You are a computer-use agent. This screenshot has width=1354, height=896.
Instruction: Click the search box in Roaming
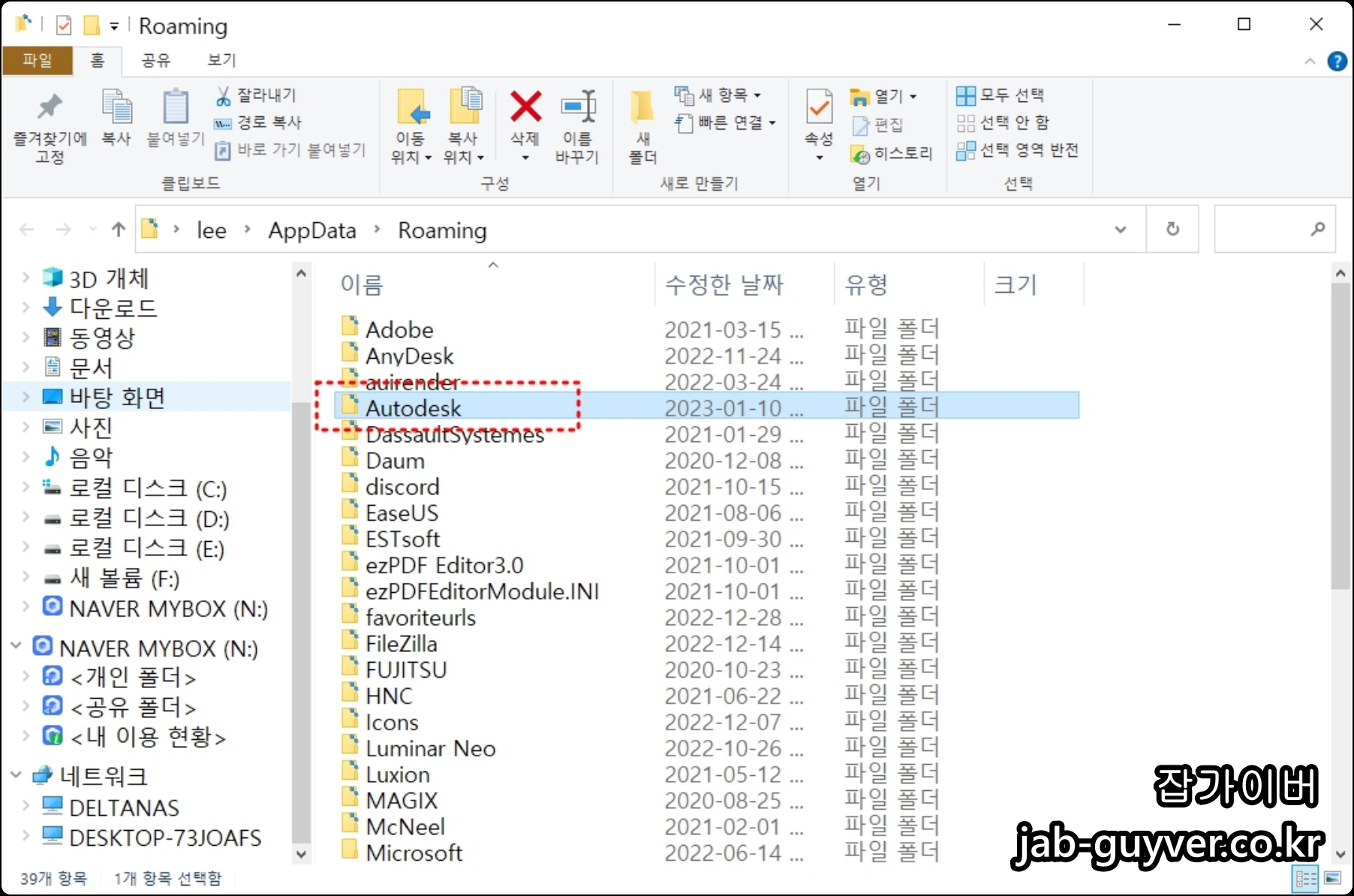pyautogui.click(x=1274, y=229)
